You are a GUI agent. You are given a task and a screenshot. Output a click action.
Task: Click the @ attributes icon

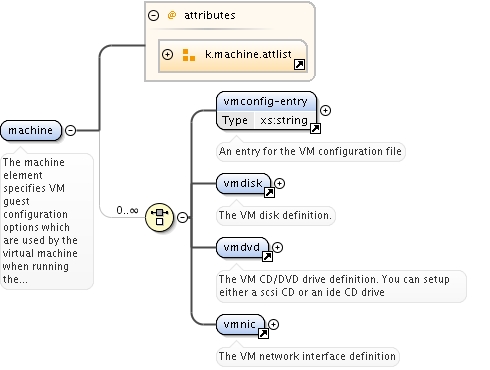tap(172, 15)
